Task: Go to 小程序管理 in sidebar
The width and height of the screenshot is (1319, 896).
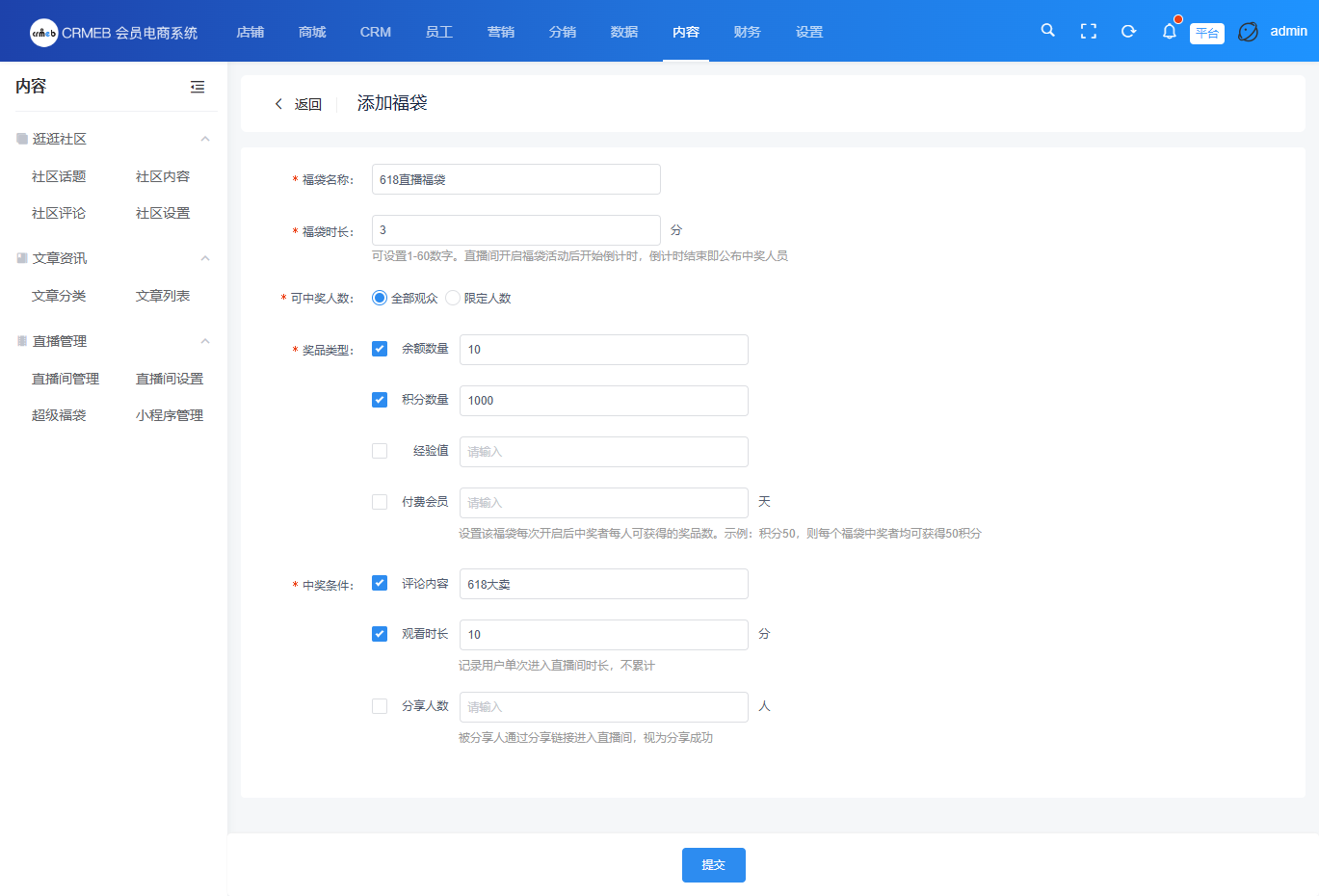Action: [170, 415]
